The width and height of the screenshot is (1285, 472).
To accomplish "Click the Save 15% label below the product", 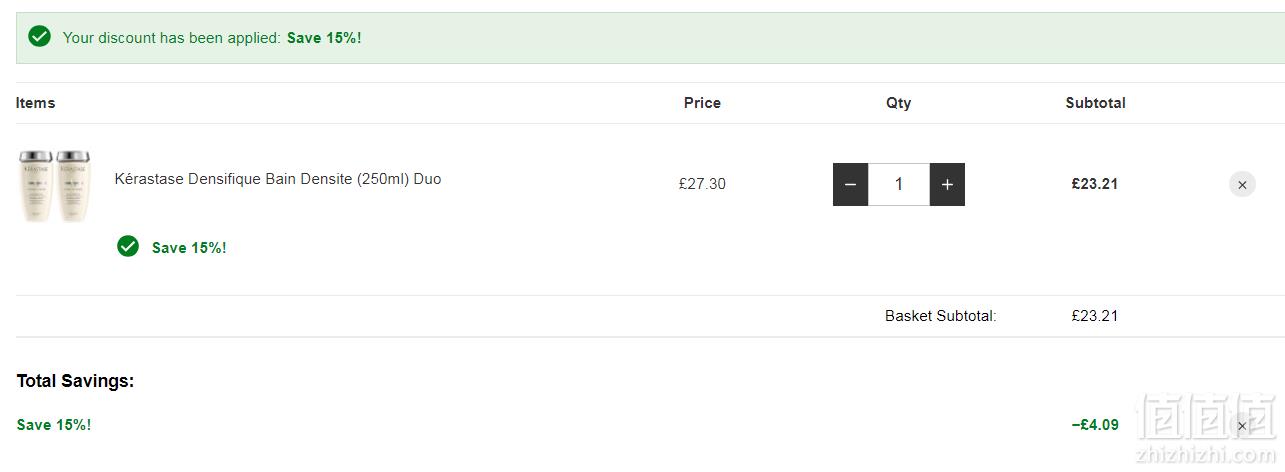I will click(x=189, y=248).
